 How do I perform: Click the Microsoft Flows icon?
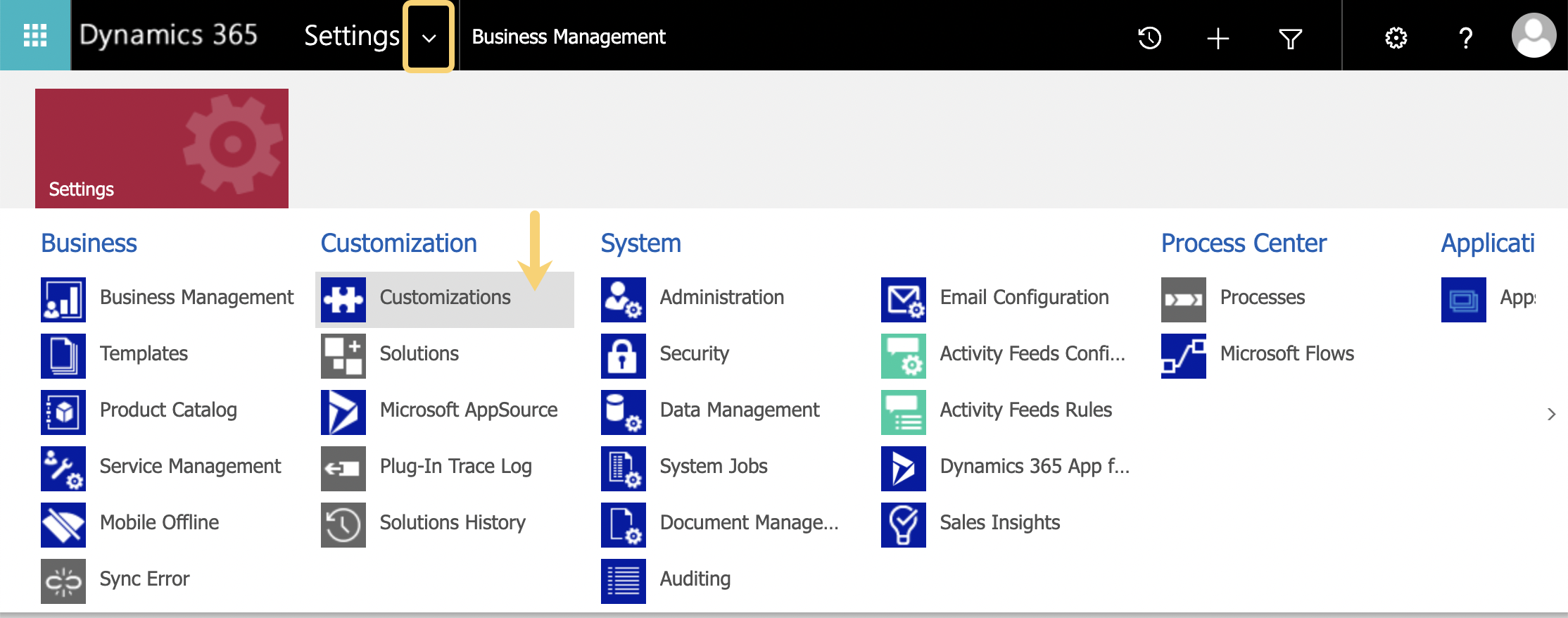[1184, 356]
